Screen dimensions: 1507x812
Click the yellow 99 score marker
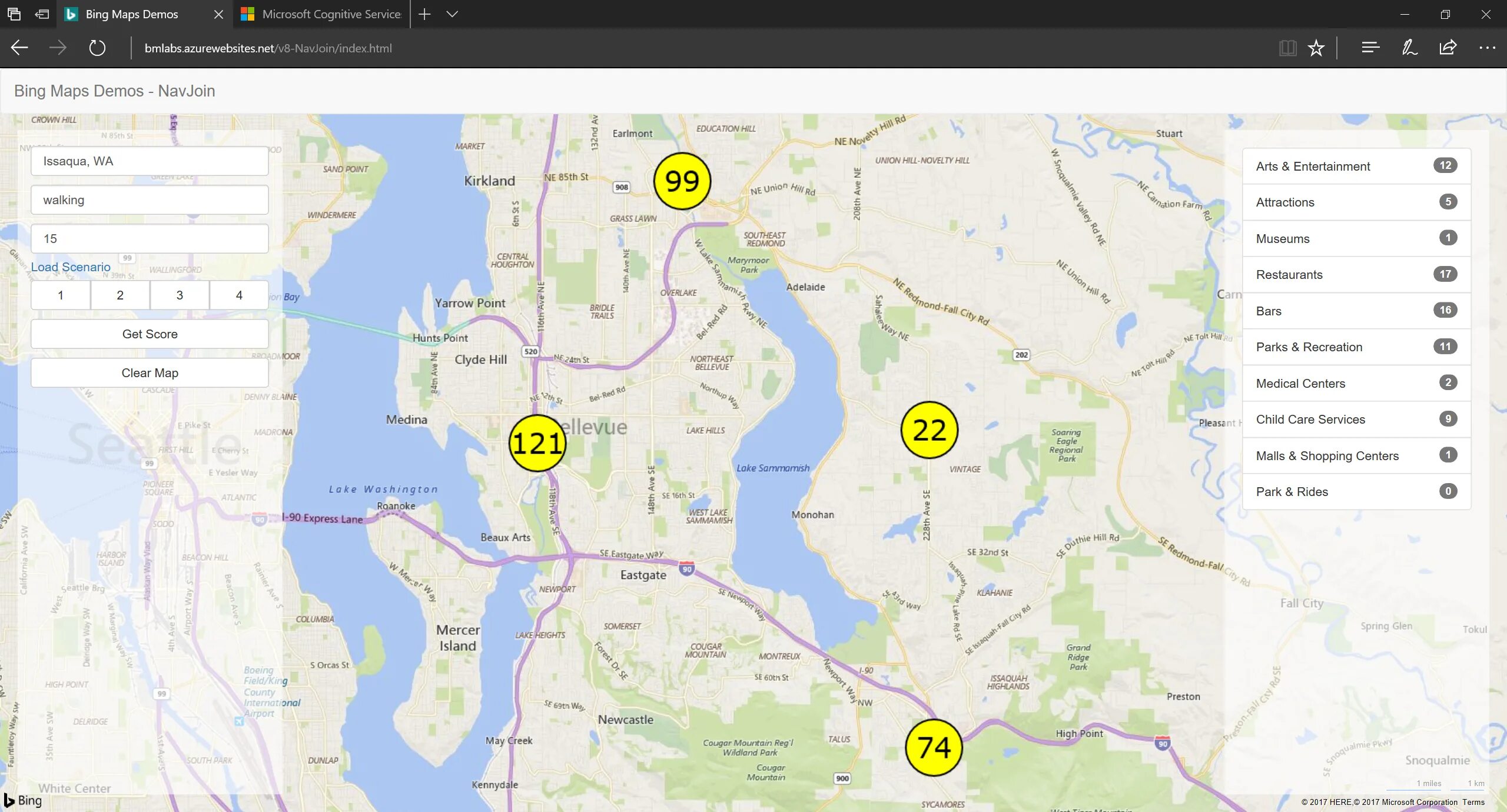682,181
